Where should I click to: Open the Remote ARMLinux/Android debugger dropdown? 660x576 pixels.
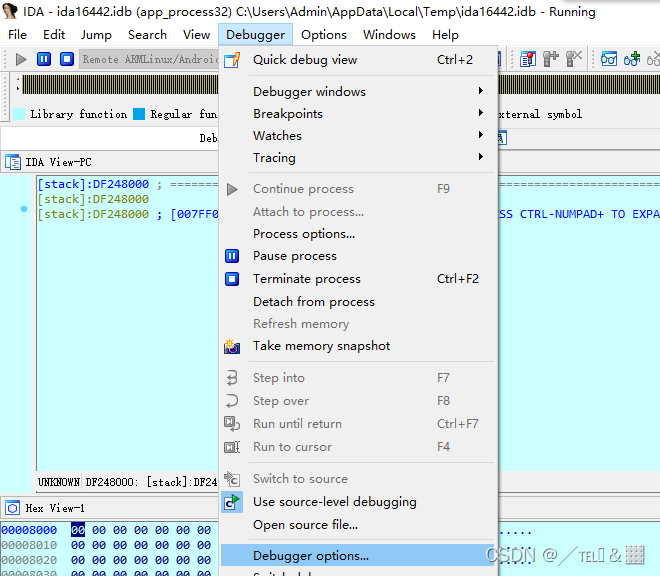(149, 59)
